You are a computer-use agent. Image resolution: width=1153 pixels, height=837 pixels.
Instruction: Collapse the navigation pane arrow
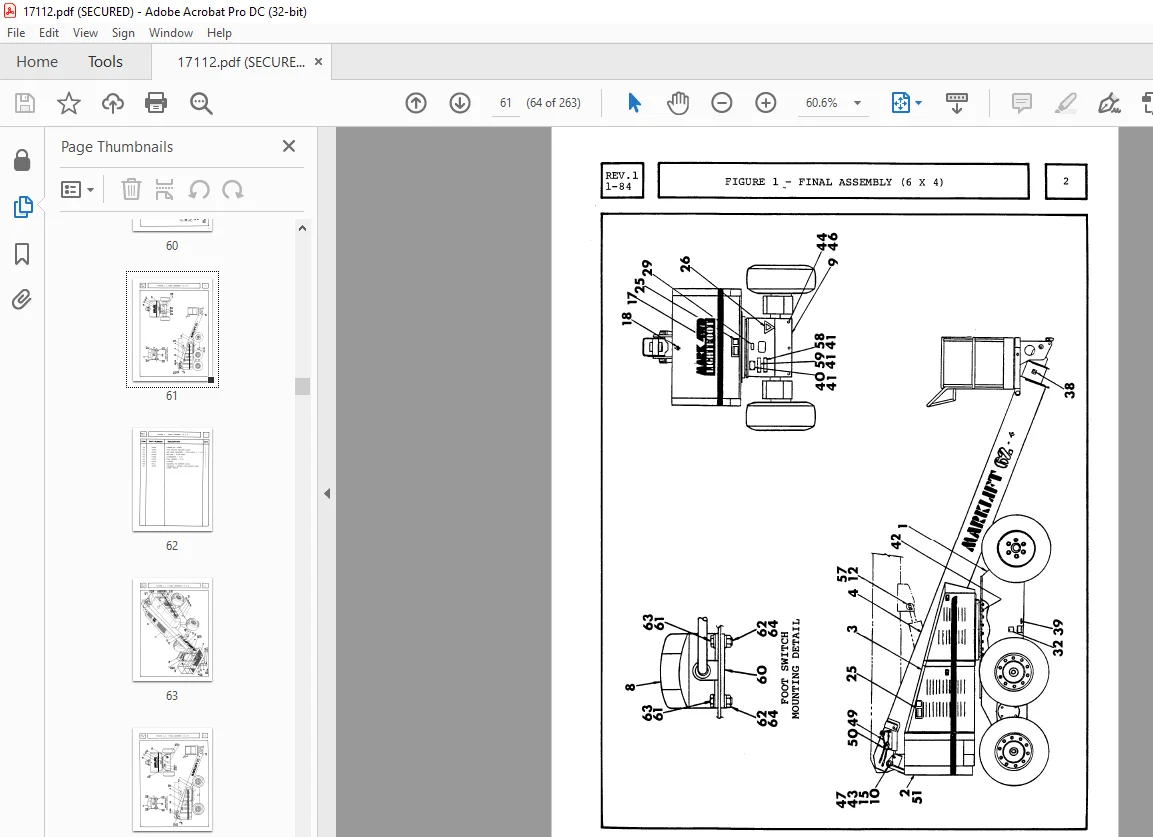point(327,494)
